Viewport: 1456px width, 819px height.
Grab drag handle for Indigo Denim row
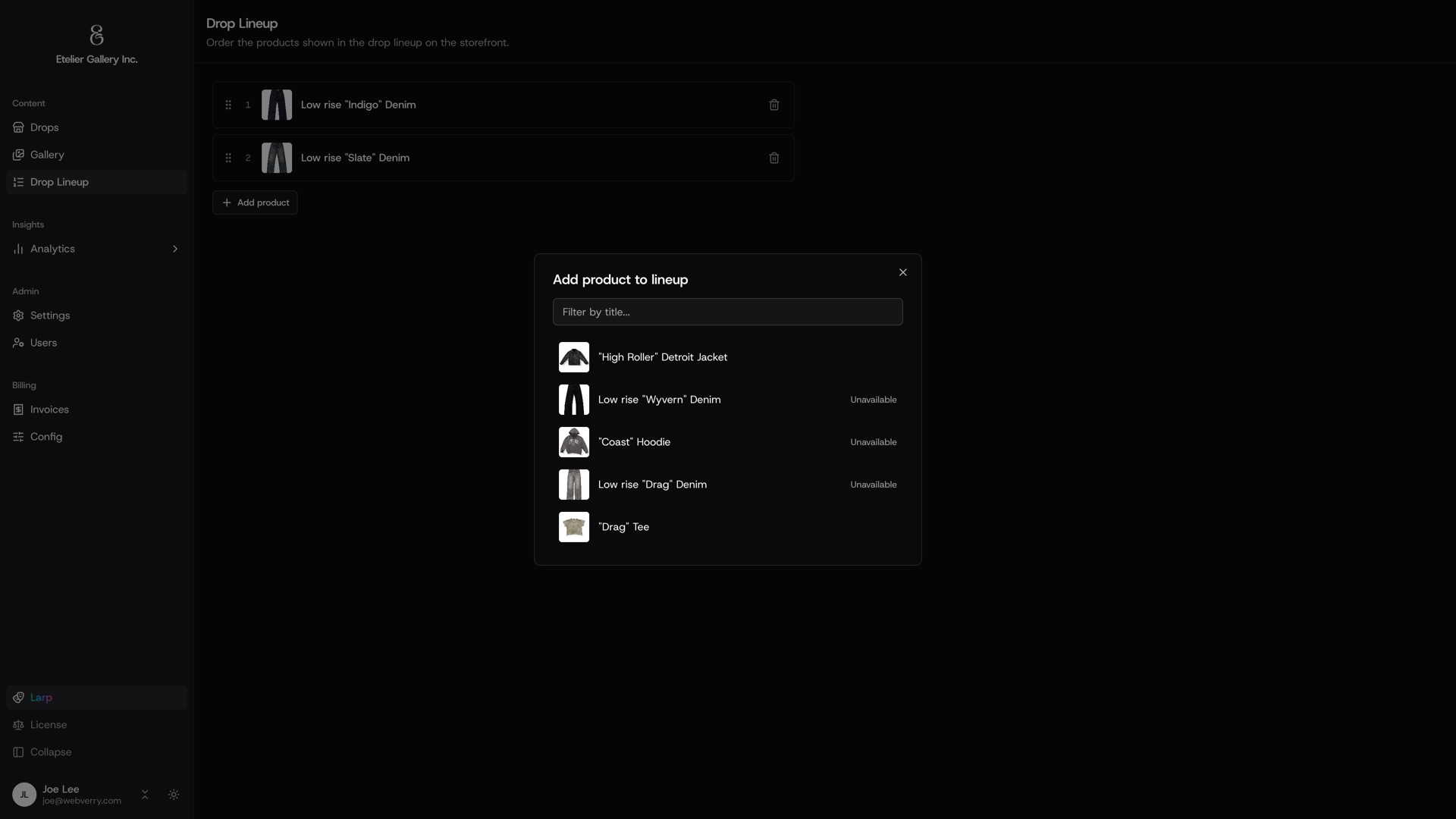(x=228, y=105)
